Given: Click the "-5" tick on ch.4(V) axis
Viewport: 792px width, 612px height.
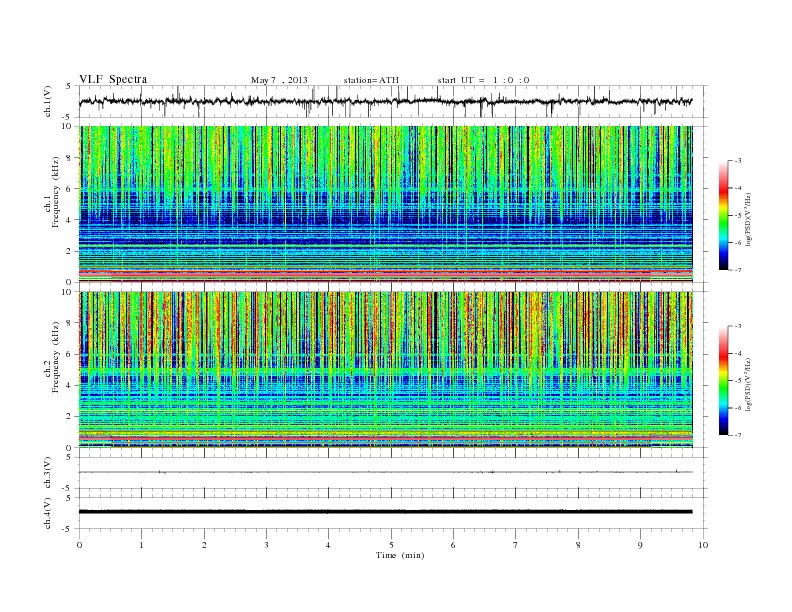Looking at the screenshot, I should [x=68, y=529].
